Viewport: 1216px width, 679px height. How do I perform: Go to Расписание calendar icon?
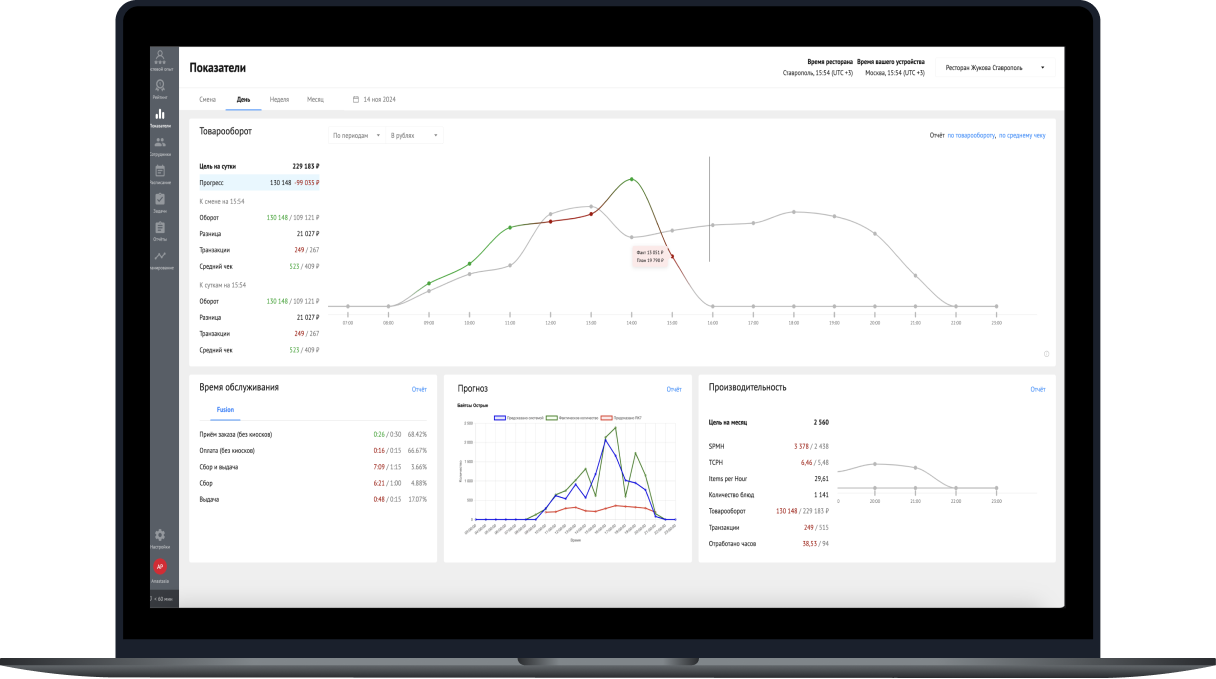tap(160, 174)
